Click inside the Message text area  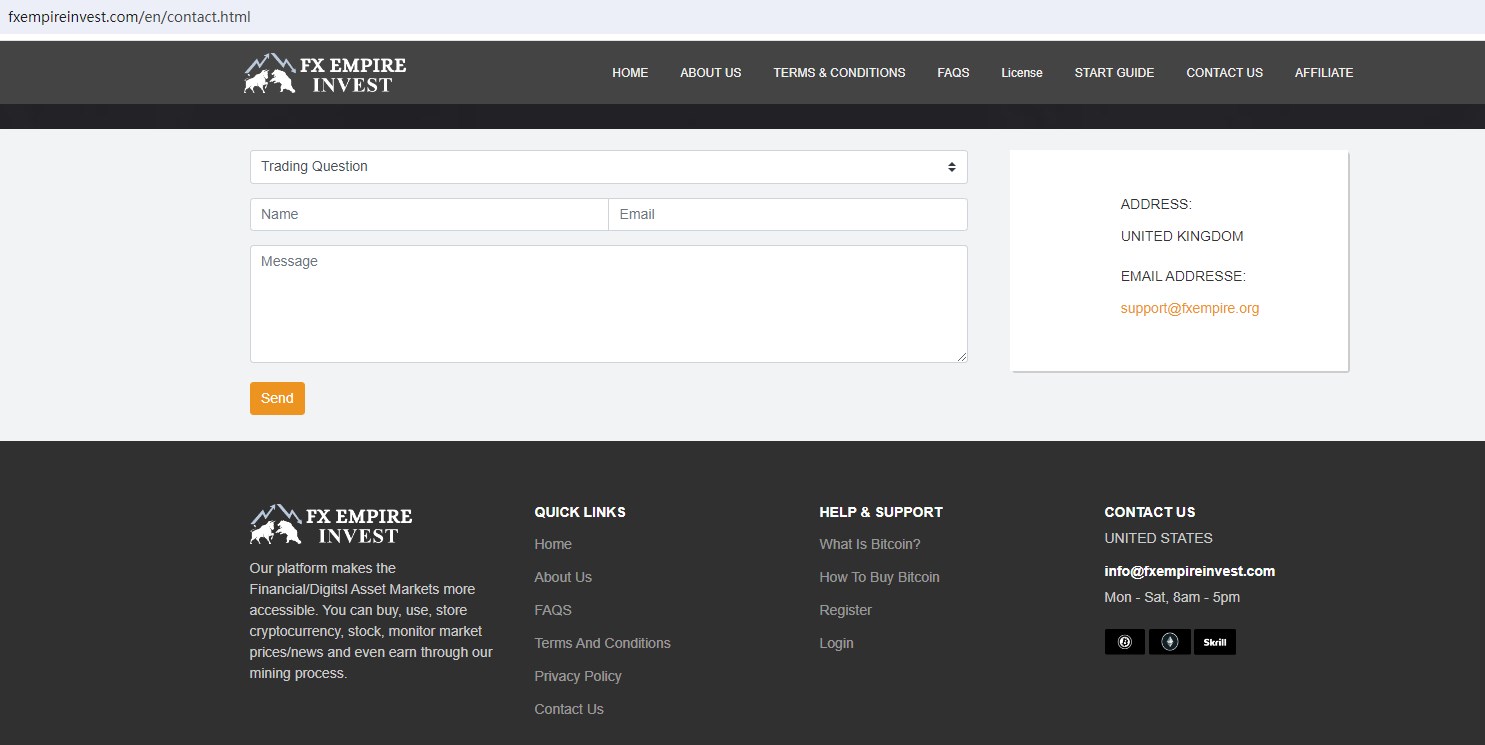[608, 304]
